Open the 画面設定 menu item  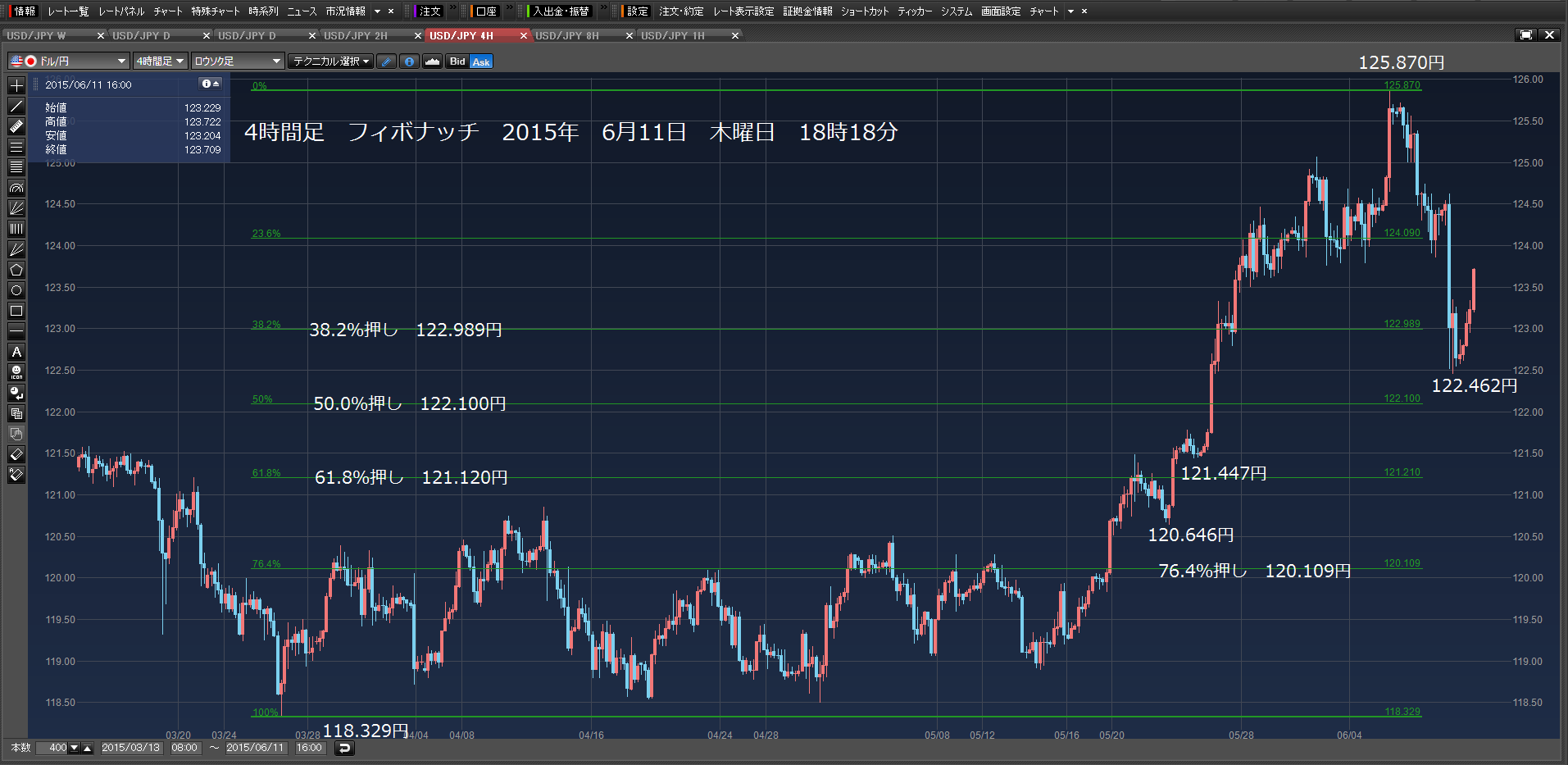pyautogui.click(x=1001, y=11)
